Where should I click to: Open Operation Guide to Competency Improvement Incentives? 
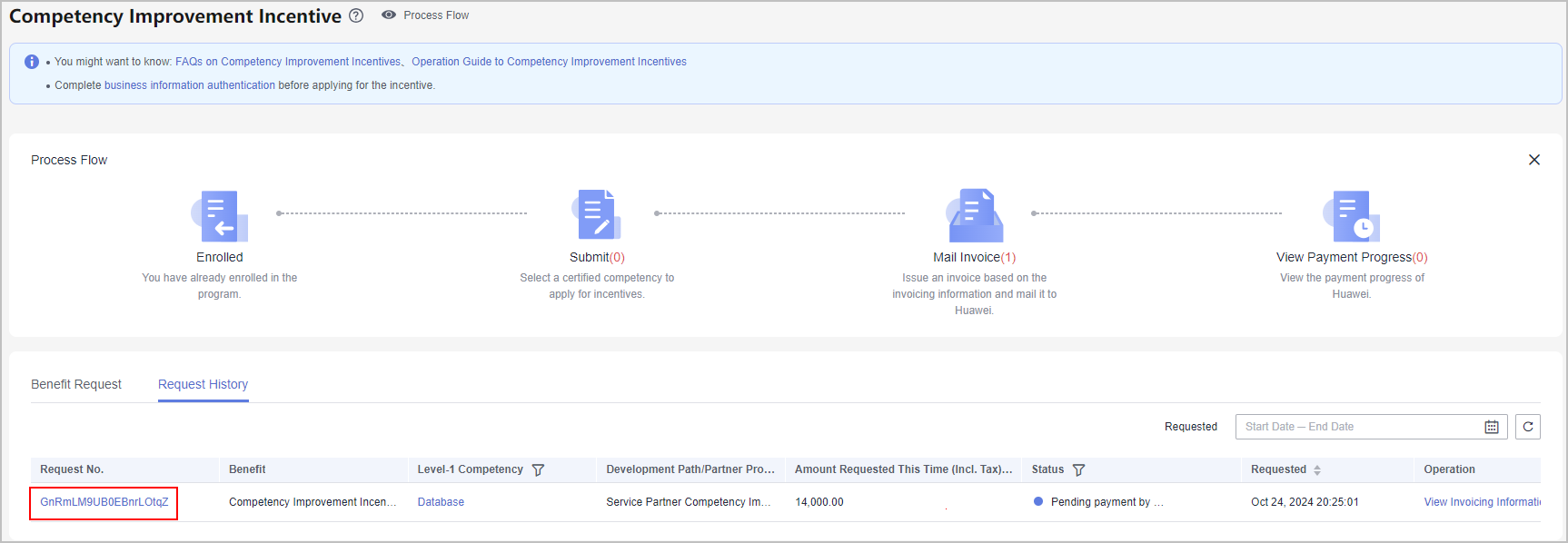tap(549, 62)
